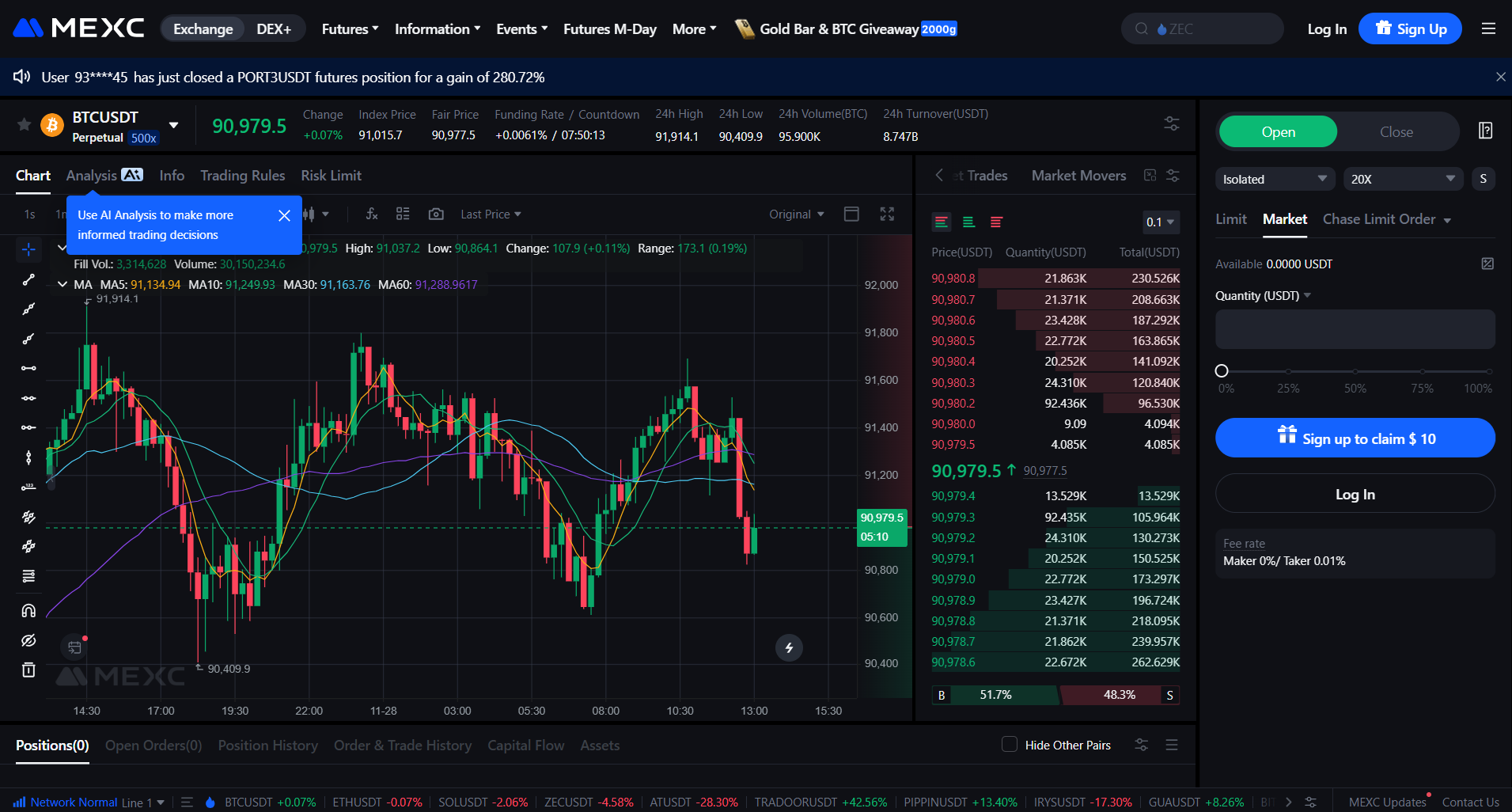1512x812 pixels.
Task: Click Sign up to claim $10
Action: 1355,438
